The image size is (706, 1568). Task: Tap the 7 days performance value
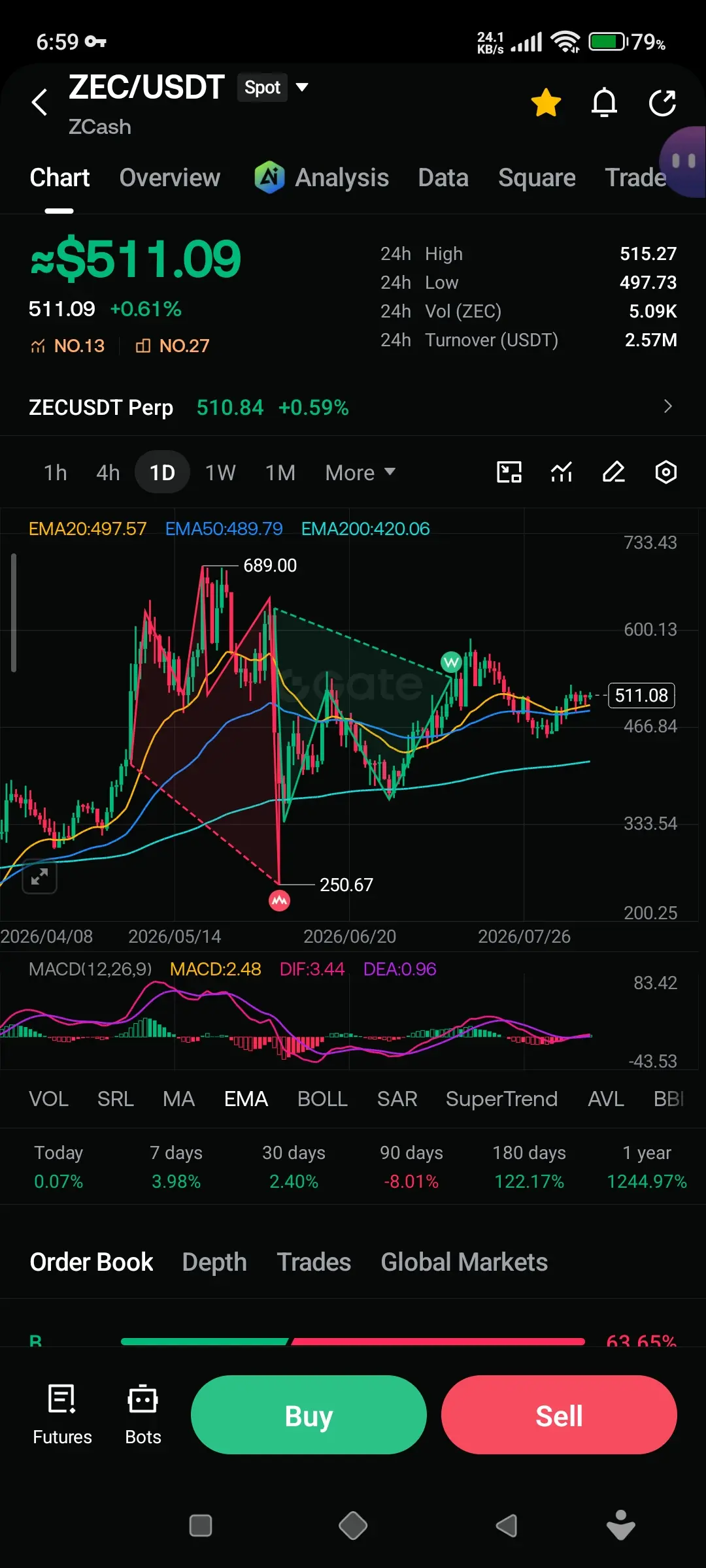click(176, 1181)
